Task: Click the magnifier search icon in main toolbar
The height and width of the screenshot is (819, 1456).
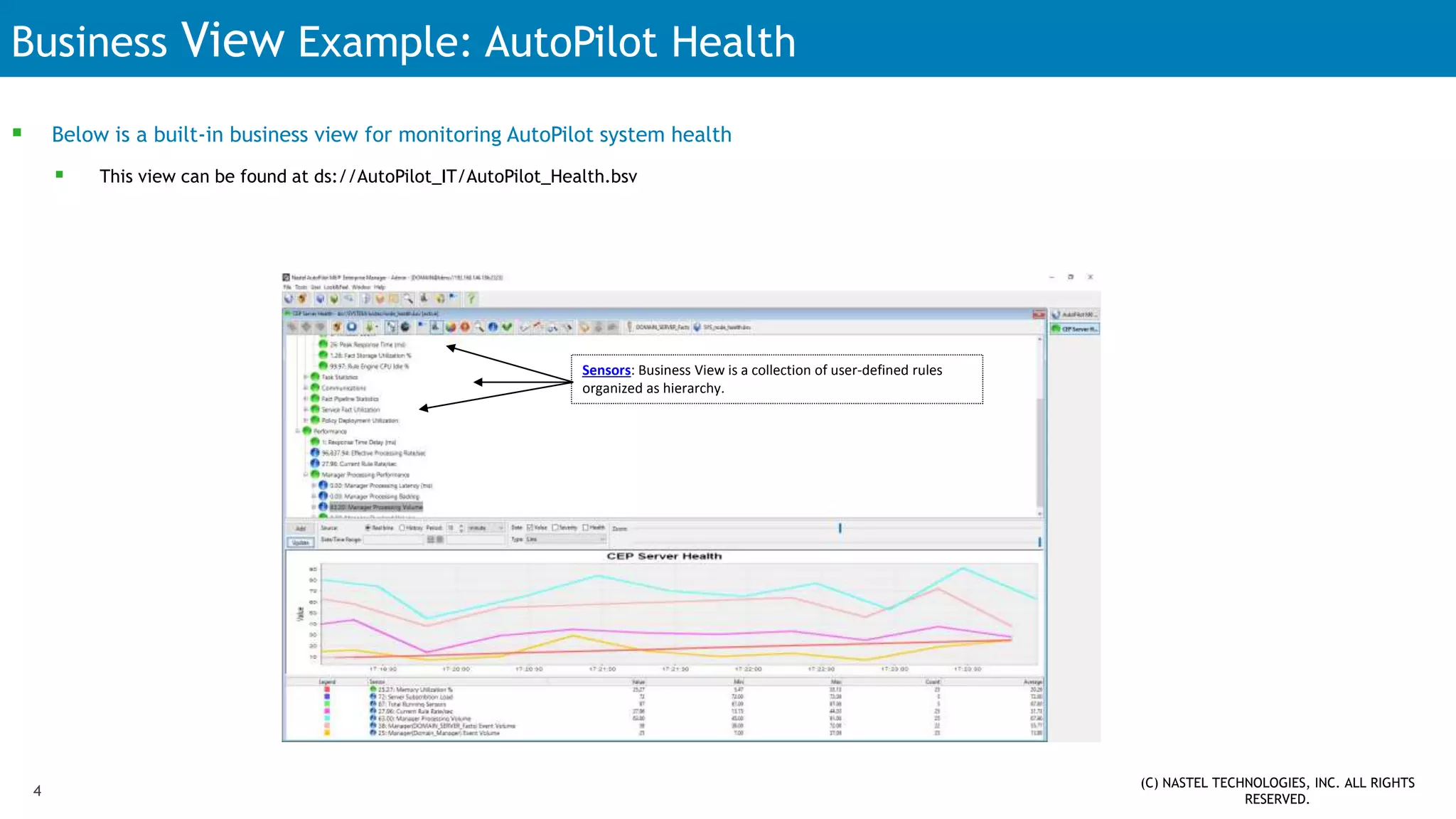Action: (x=408, y=299)
